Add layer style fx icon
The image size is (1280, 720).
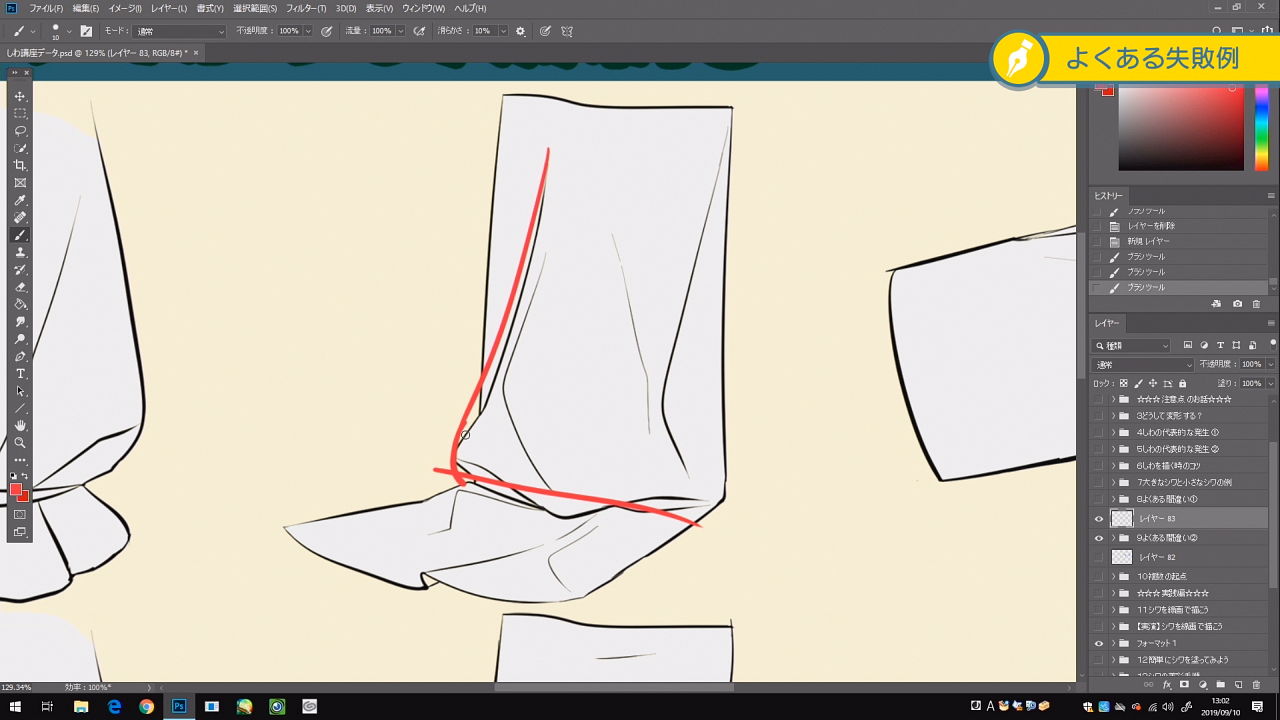tap(1166, 685)
